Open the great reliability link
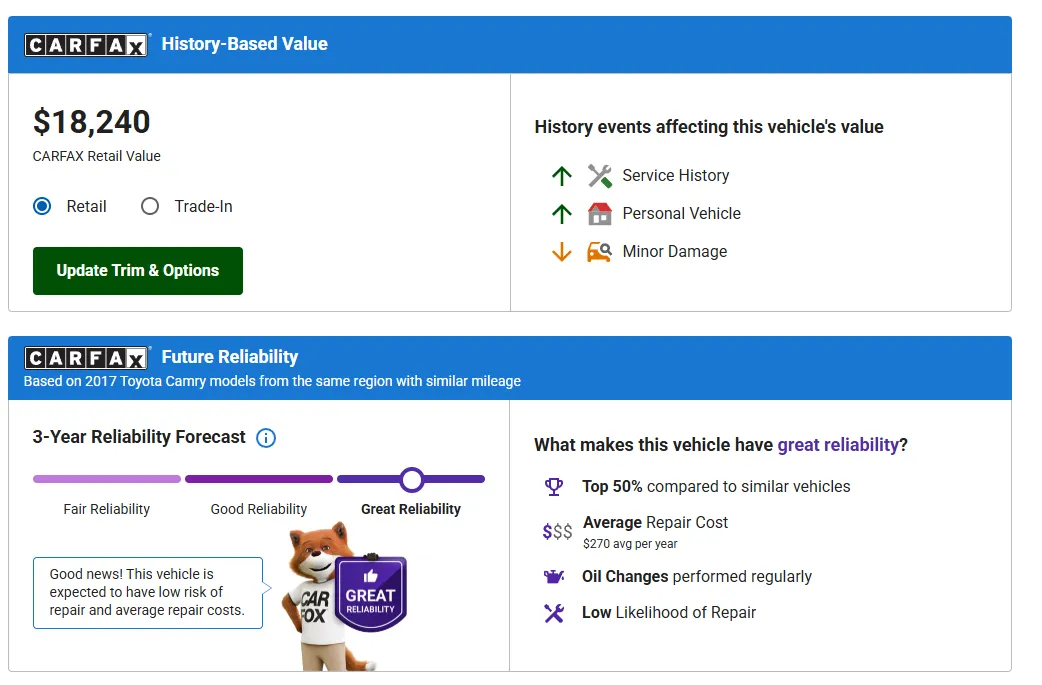The image size is (1042, 685). click(x=838, y=444)
